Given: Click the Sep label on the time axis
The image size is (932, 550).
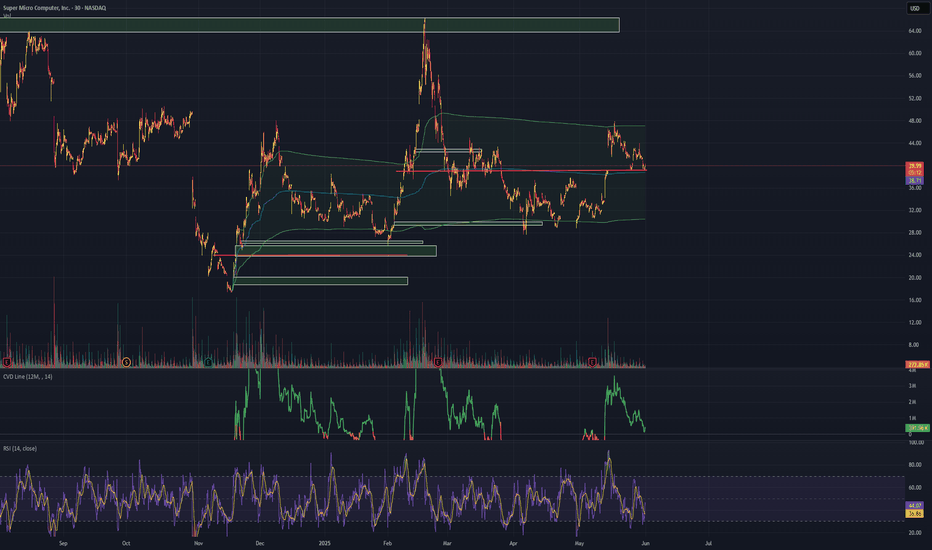Looking at the screenshot, I should [64, 543].
